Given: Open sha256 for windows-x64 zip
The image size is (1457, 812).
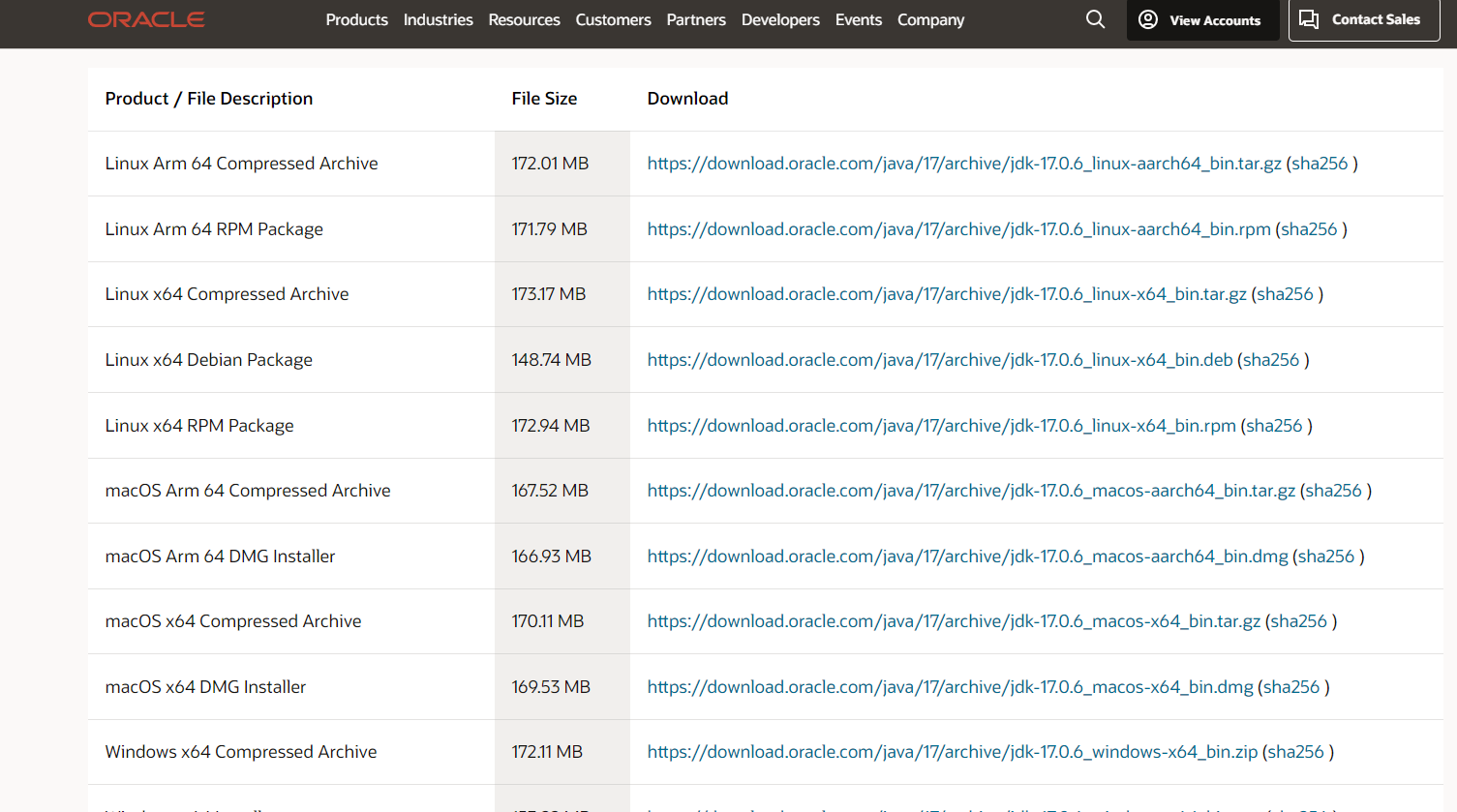Looking at the screenshot, I should (x=1295, y=752).
